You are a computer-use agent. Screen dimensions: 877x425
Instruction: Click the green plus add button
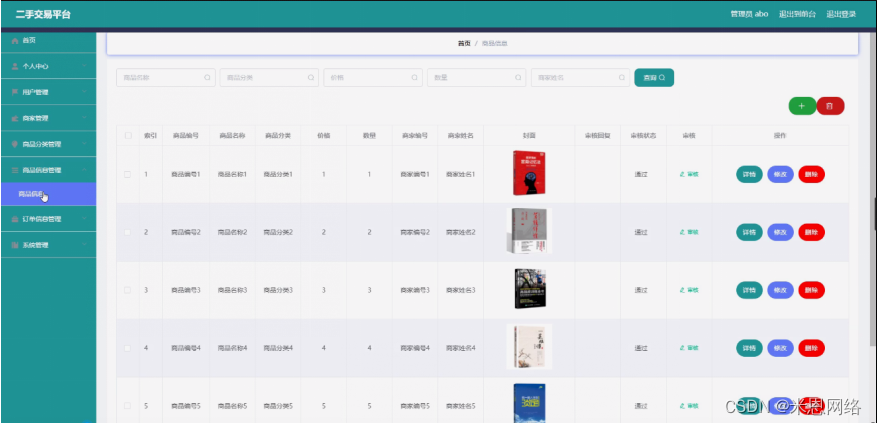[x=802, y=106]
